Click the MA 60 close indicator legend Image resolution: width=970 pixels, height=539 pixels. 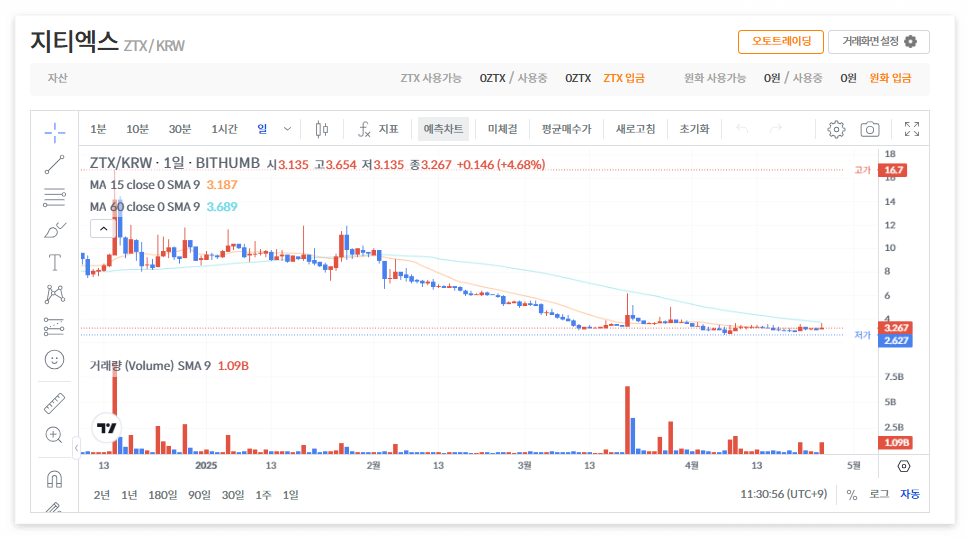pyautogui.click(x=145, y=207)
